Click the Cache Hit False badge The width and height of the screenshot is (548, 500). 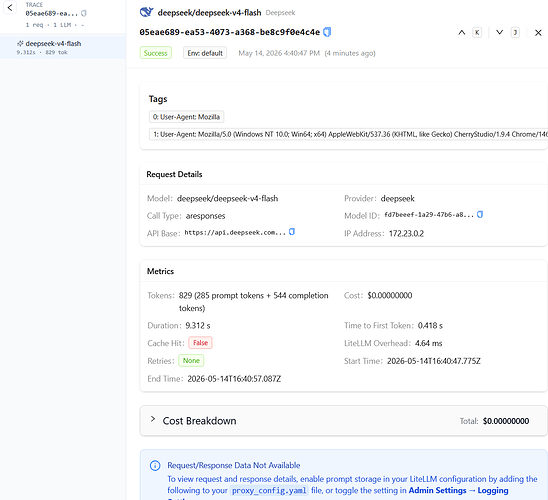click(x=200, y=343)
